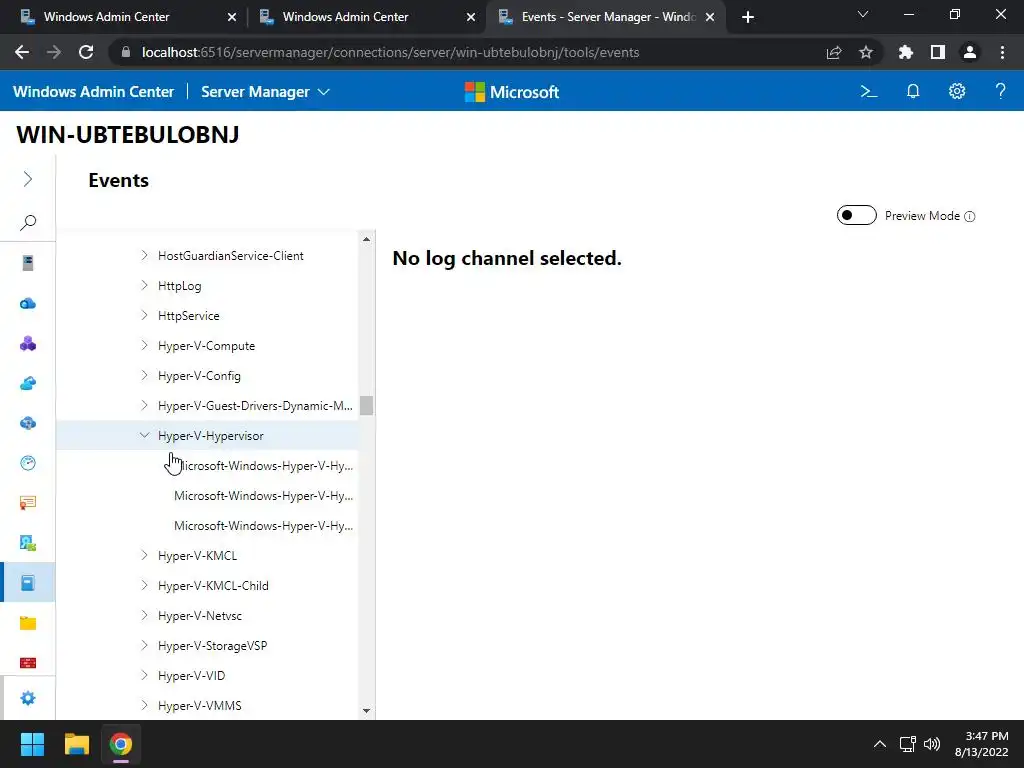Click the cloud with gear sidebar icon
The width and height of the screenshot is (1024, 768).
[x=27, y=423]
